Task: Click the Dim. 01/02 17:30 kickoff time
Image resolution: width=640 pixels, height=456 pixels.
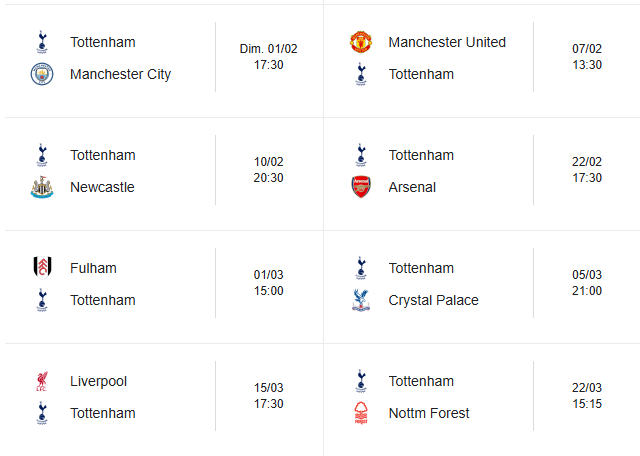Action: (x=269, y=56)
